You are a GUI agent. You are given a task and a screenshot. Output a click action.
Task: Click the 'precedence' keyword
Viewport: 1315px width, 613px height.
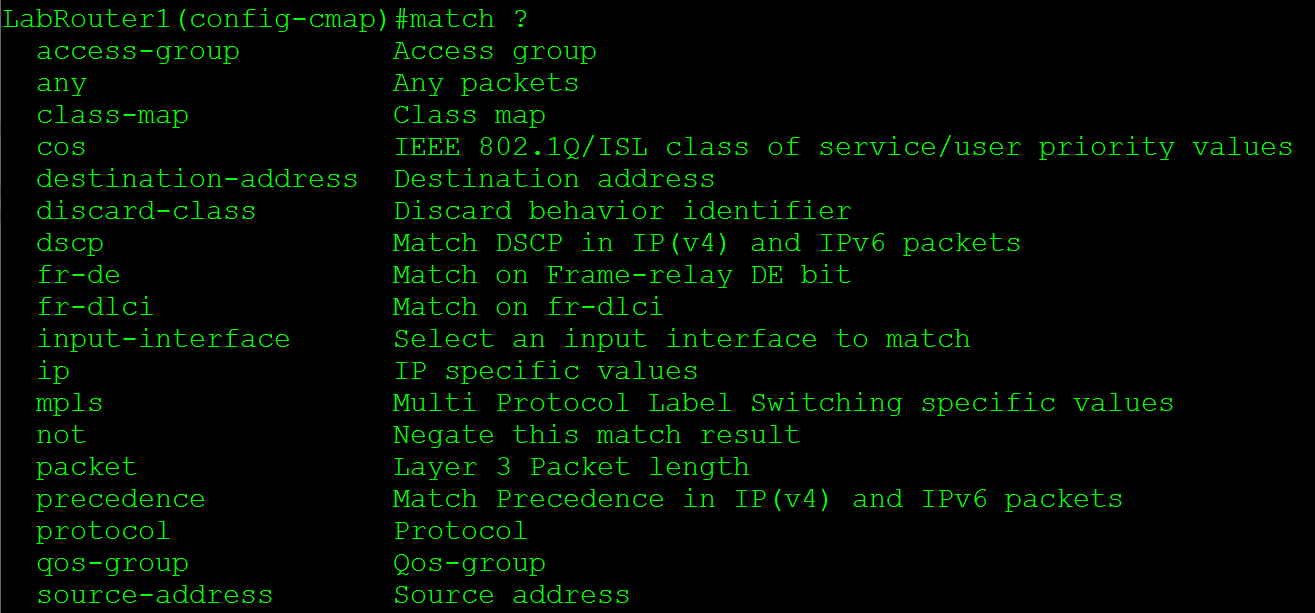point(121,499)
